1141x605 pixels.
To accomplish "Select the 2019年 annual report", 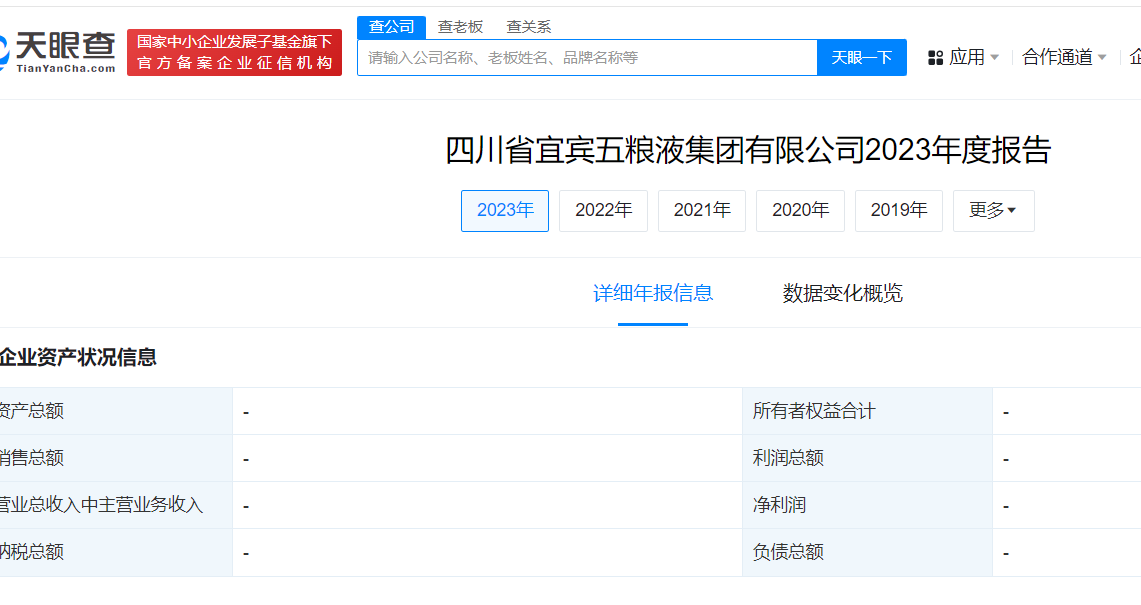I will pos(898,211).
